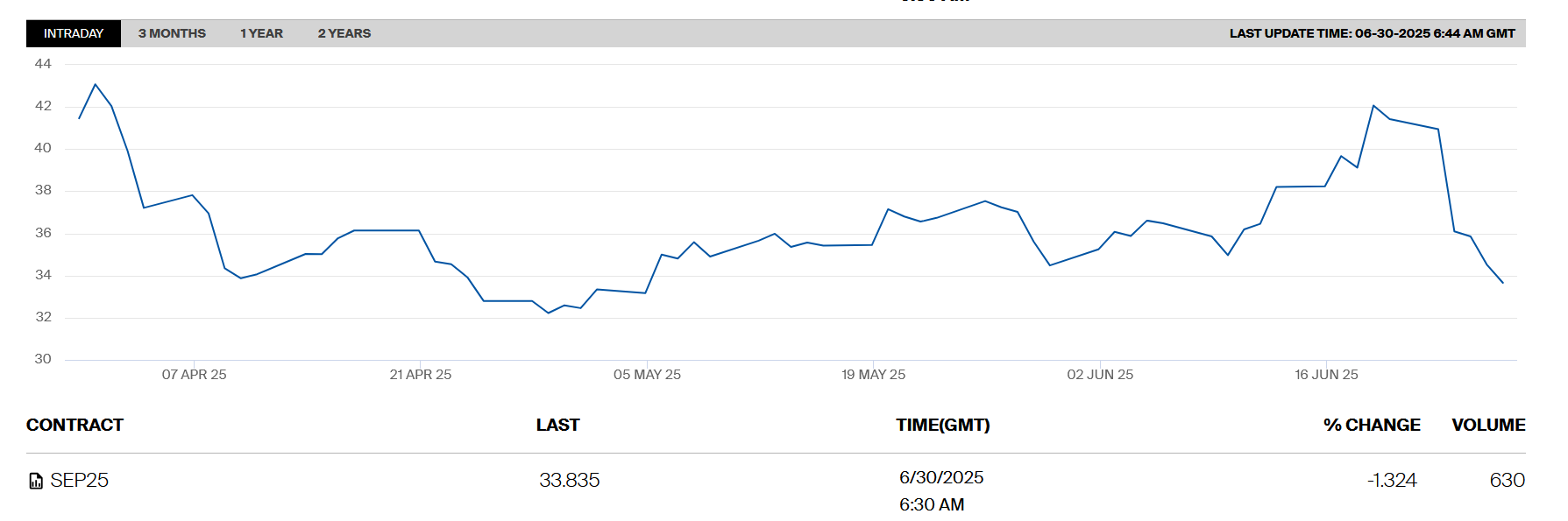Screen dimensions: 1568x521
Task: Open the 1 YEAR chart view
Action: (261, 33)
